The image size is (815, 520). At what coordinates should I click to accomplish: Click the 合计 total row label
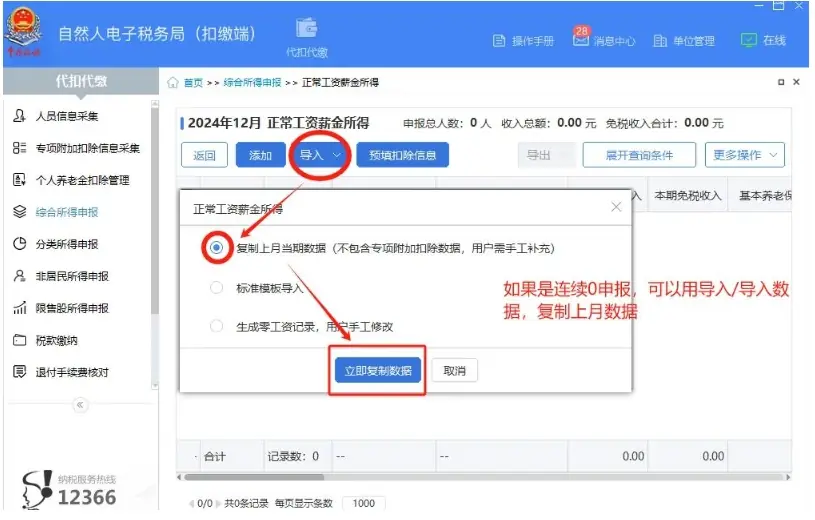pyautogui.click(x=214, y=457)
